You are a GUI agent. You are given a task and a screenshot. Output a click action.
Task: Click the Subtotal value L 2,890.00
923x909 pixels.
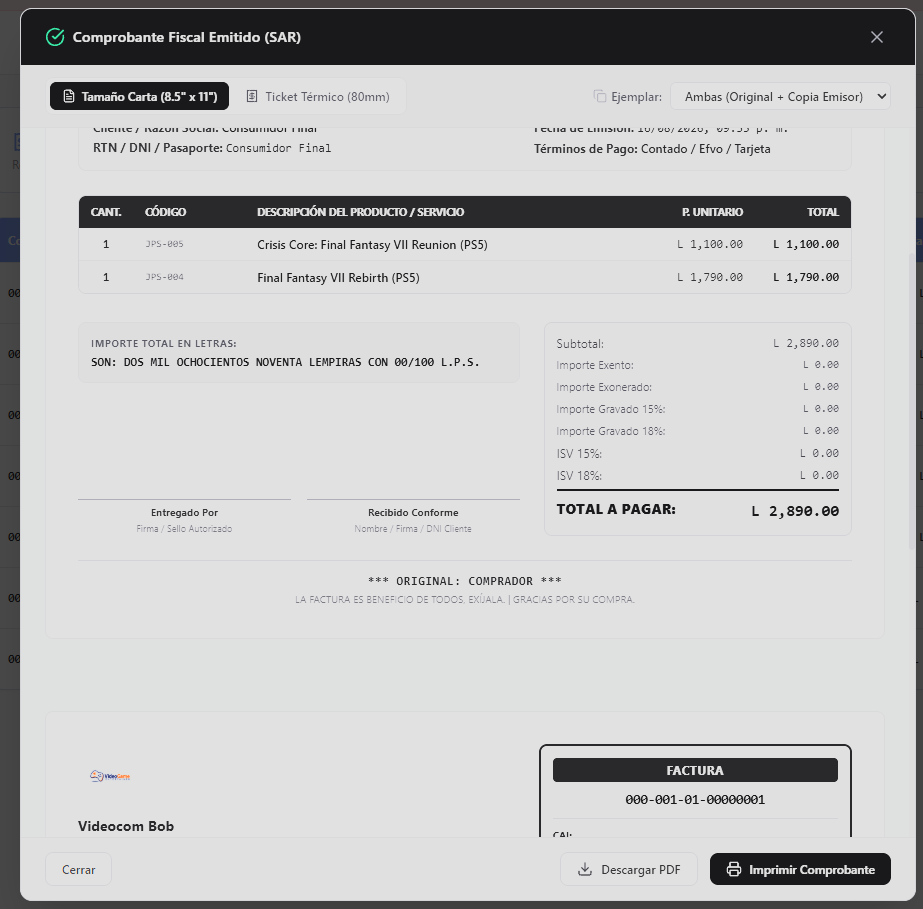point(806,343)
